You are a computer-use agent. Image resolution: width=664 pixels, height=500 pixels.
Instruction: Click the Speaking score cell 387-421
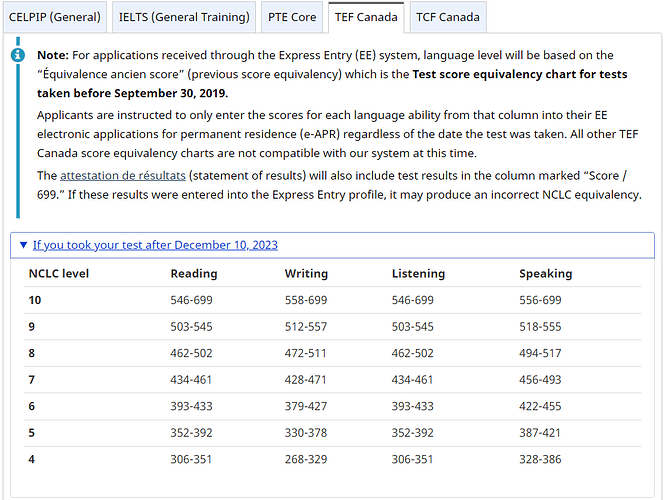540,433
